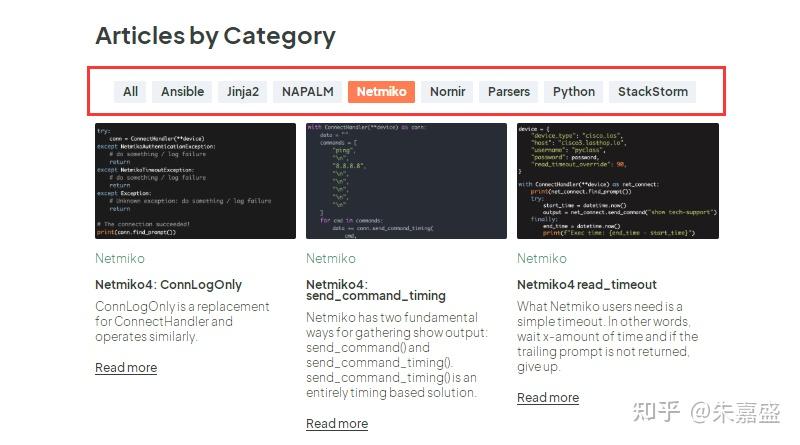Select the All category filter

pos(130,92)
